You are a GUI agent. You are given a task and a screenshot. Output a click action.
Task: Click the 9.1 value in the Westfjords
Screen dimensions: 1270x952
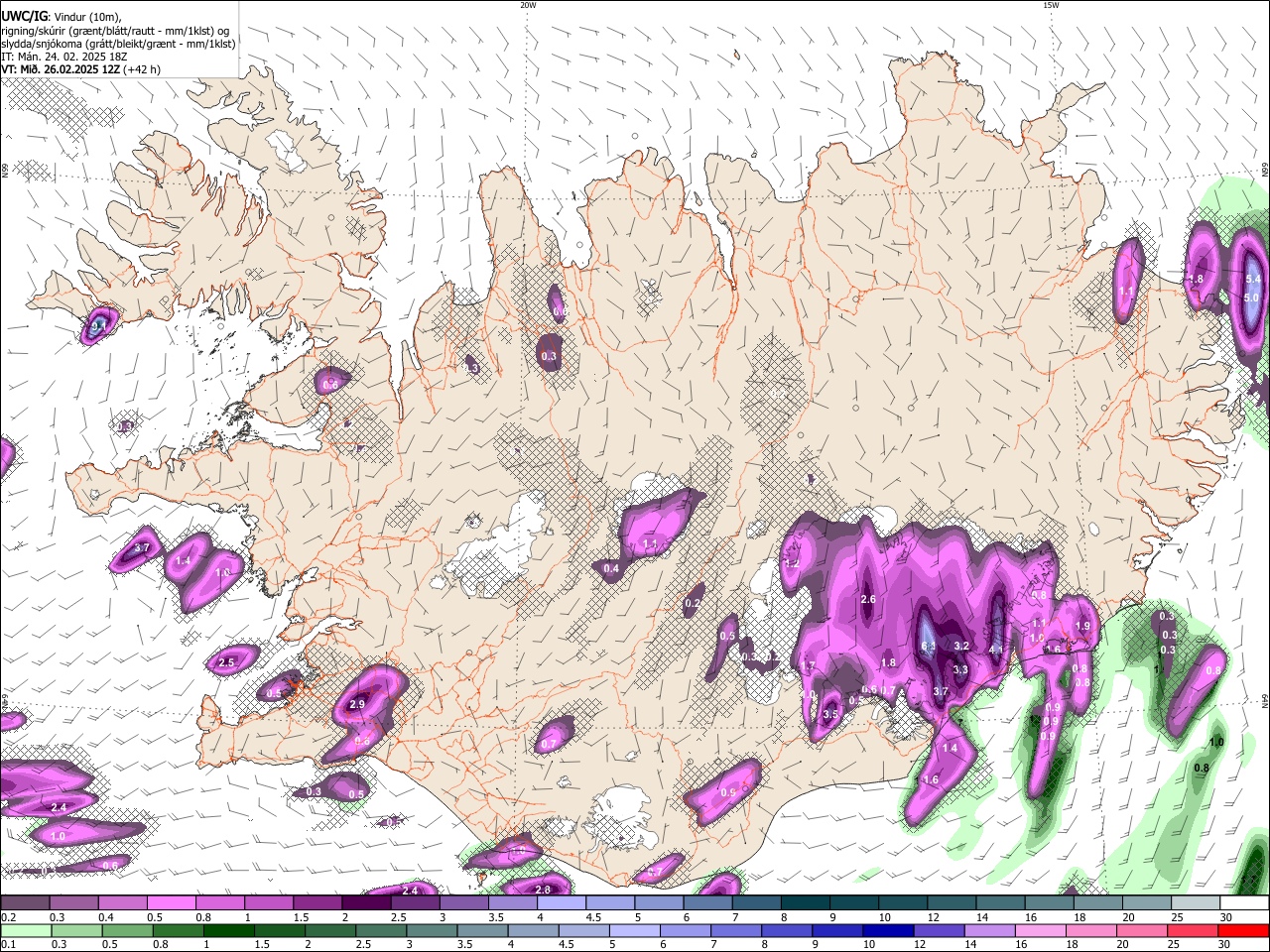pos(99,324)
